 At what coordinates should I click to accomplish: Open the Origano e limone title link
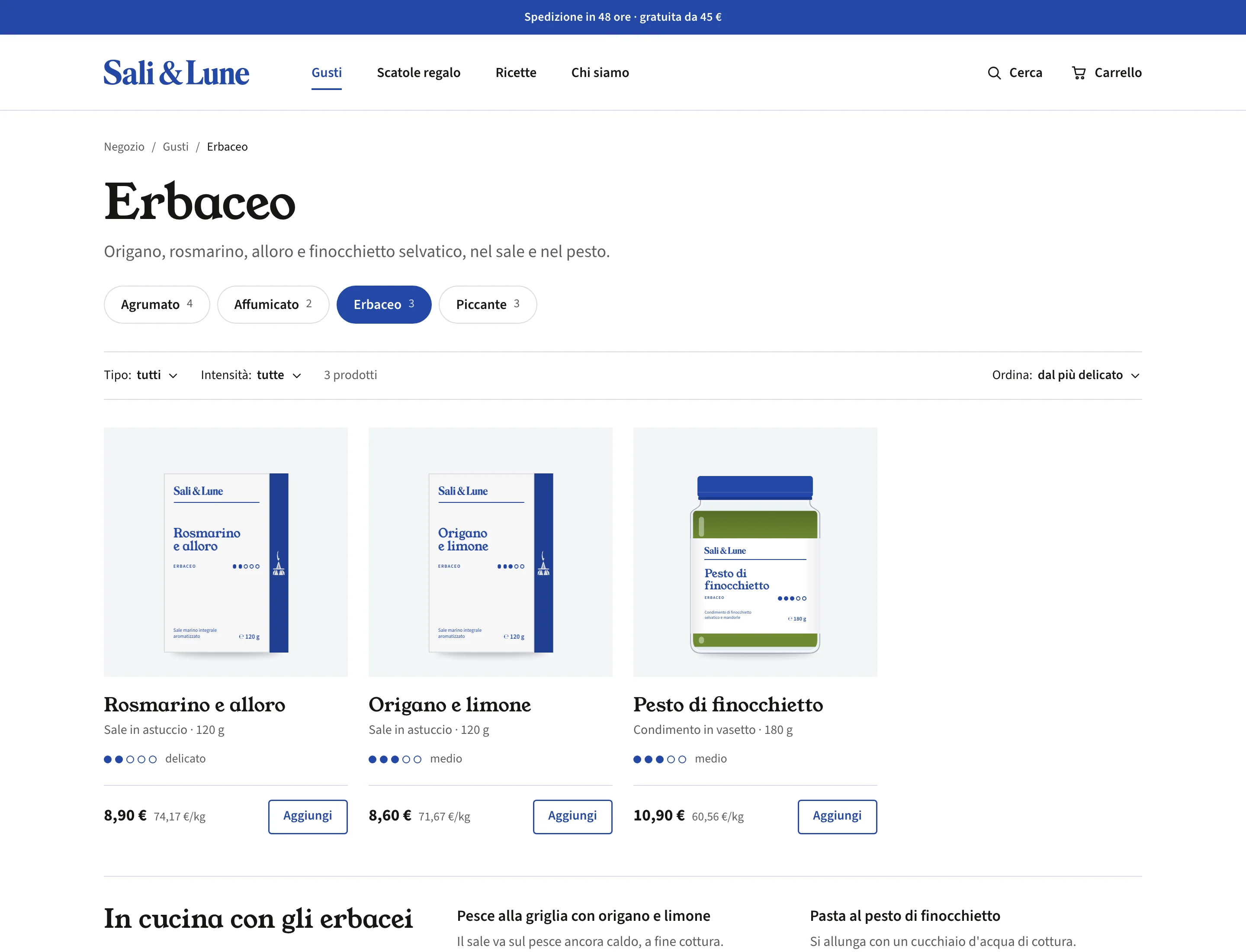pos(450,704)
